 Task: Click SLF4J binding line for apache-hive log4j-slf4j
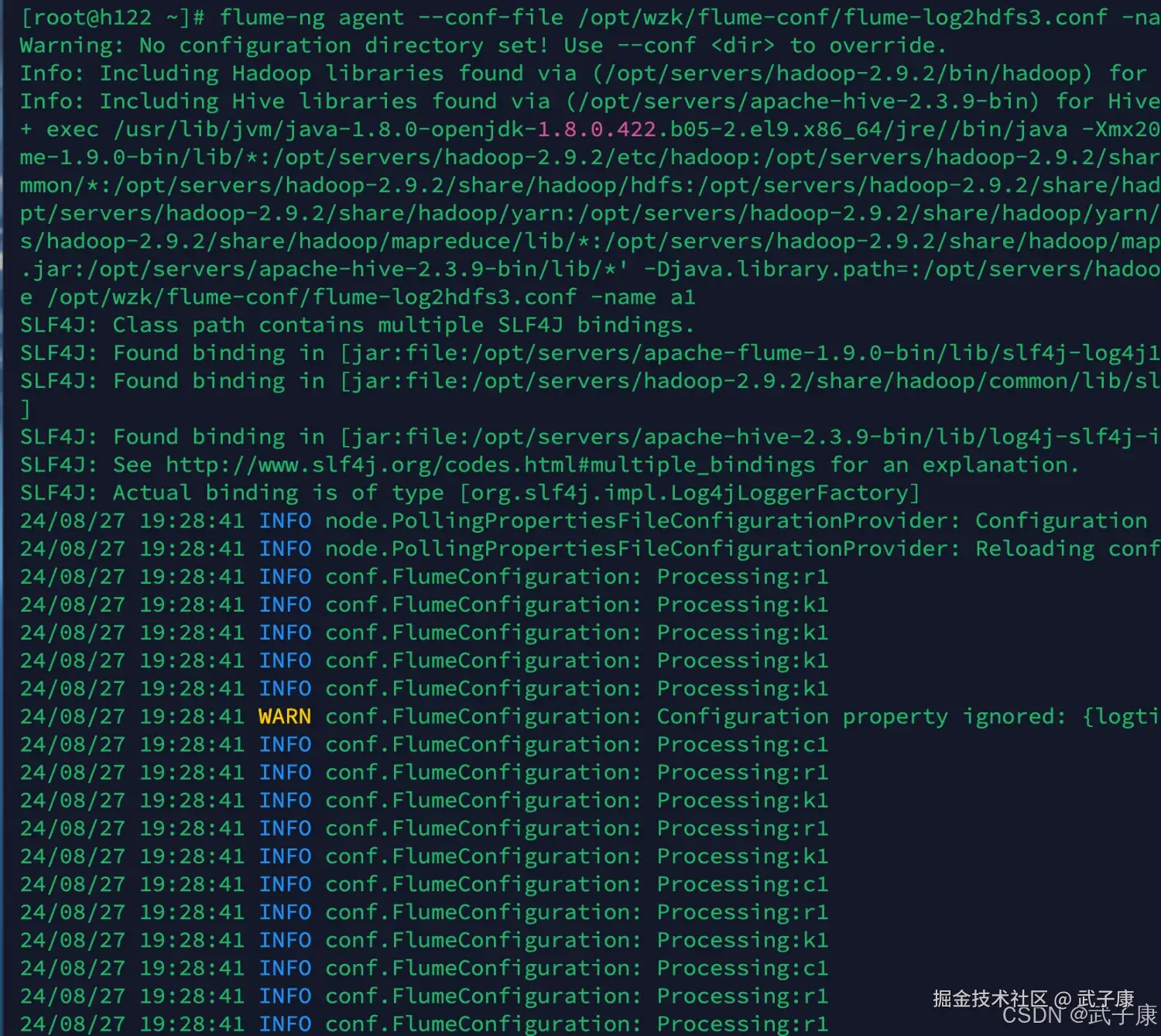click(x=590, y=437)
